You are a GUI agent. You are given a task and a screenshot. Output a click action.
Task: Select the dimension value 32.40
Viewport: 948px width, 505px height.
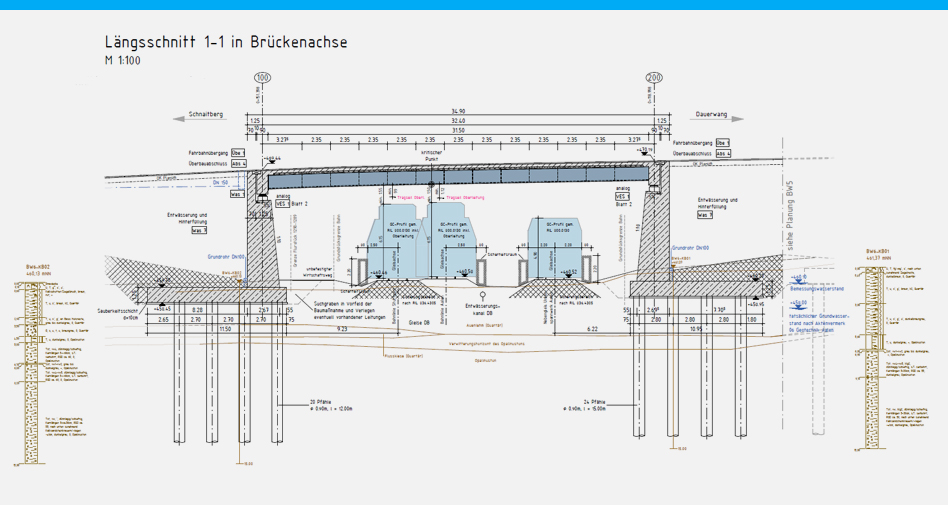click(x=458, y=121)
